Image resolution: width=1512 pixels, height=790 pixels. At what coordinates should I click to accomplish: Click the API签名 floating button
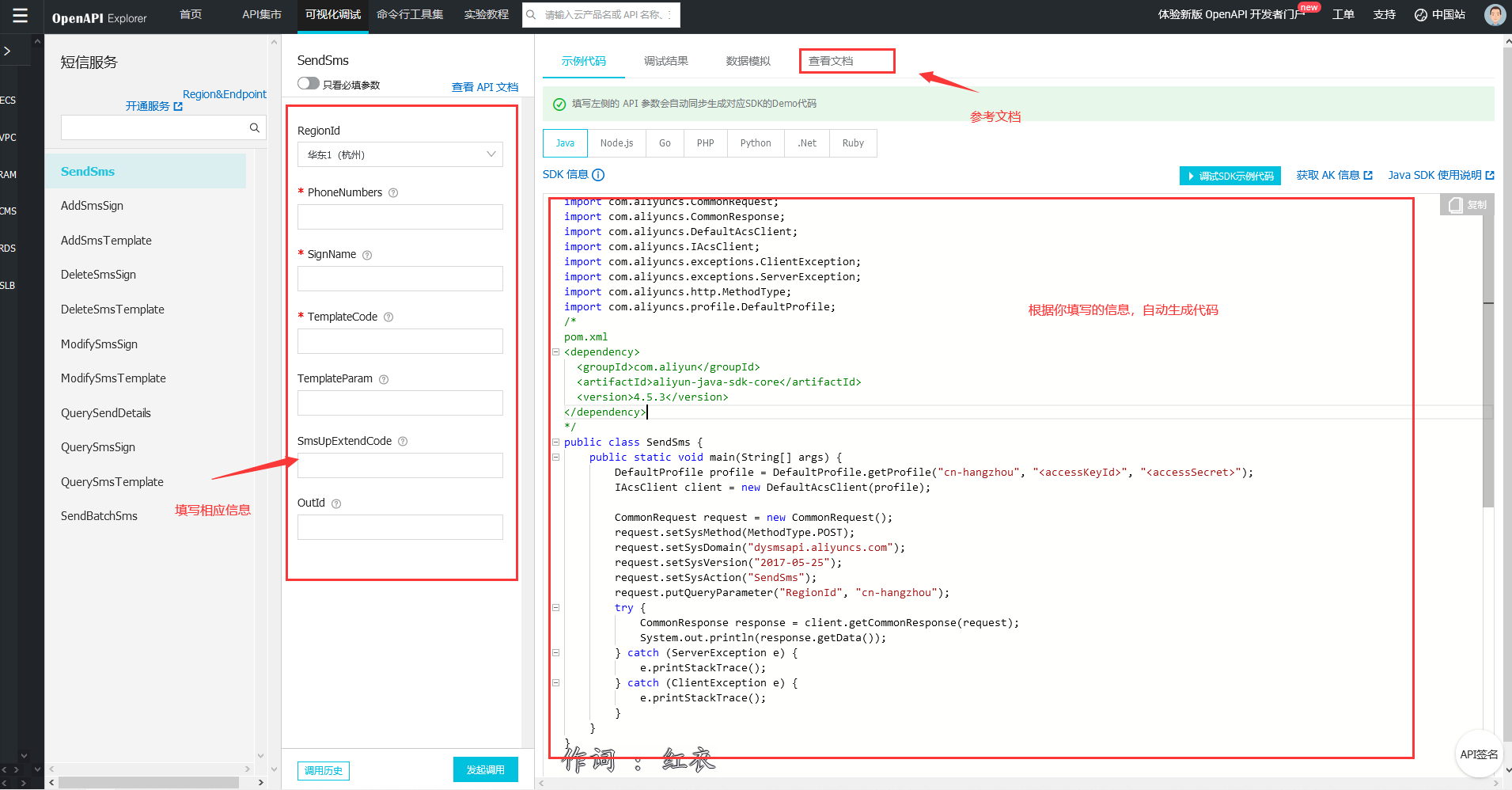[1478, 754]
